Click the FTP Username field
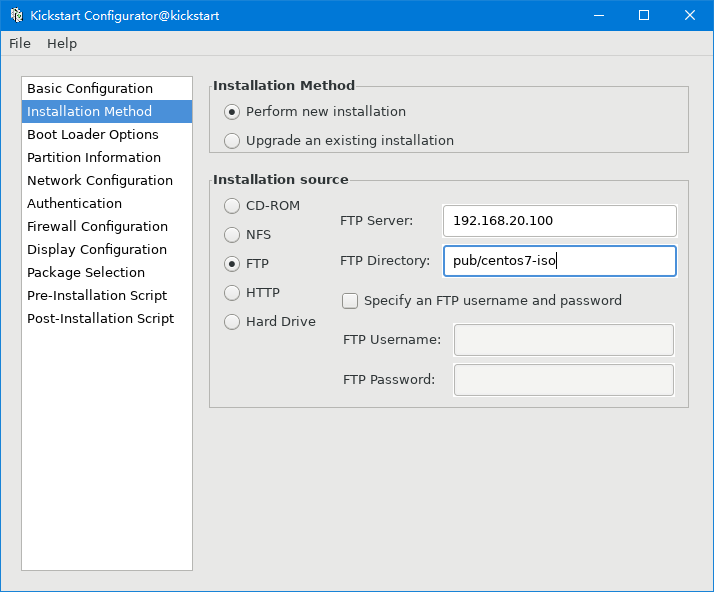This screenshot has width=714, height=592. (x=564, y=340)
